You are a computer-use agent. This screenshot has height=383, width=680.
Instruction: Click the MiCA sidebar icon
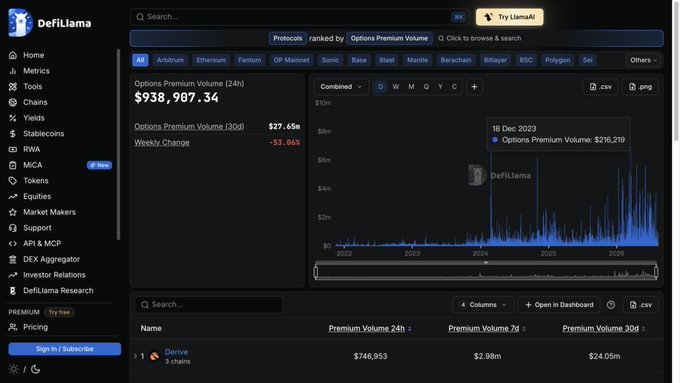(13, 165)
